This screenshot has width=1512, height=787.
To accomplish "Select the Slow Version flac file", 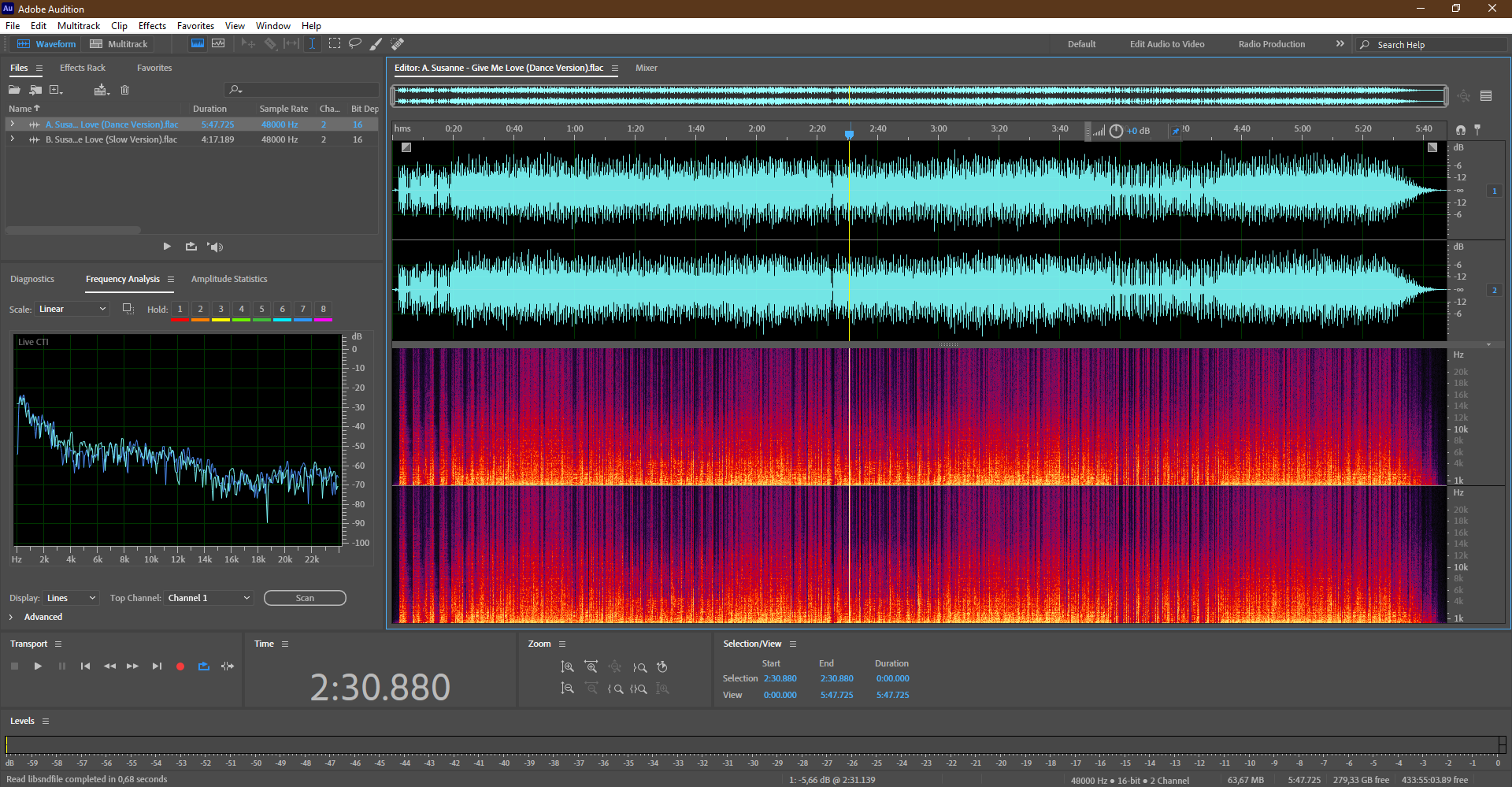I will (111, 139).
